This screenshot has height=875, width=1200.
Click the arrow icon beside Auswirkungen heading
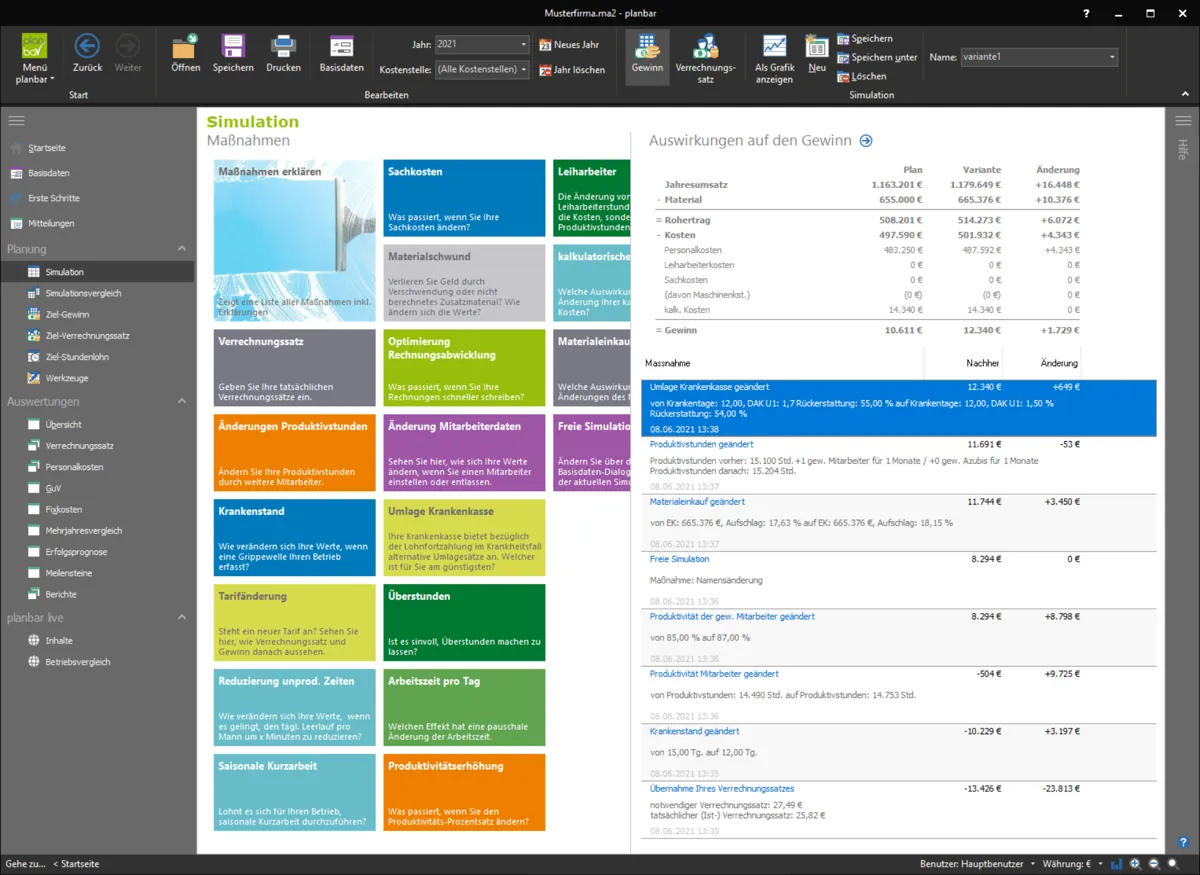pyautogui.click(x=866, y=141)
